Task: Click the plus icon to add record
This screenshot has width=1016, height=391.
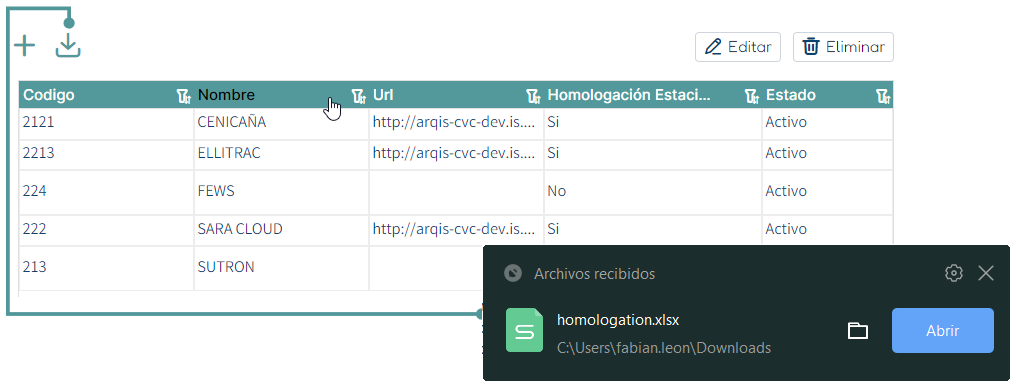Action: click(x=25, y=46)
